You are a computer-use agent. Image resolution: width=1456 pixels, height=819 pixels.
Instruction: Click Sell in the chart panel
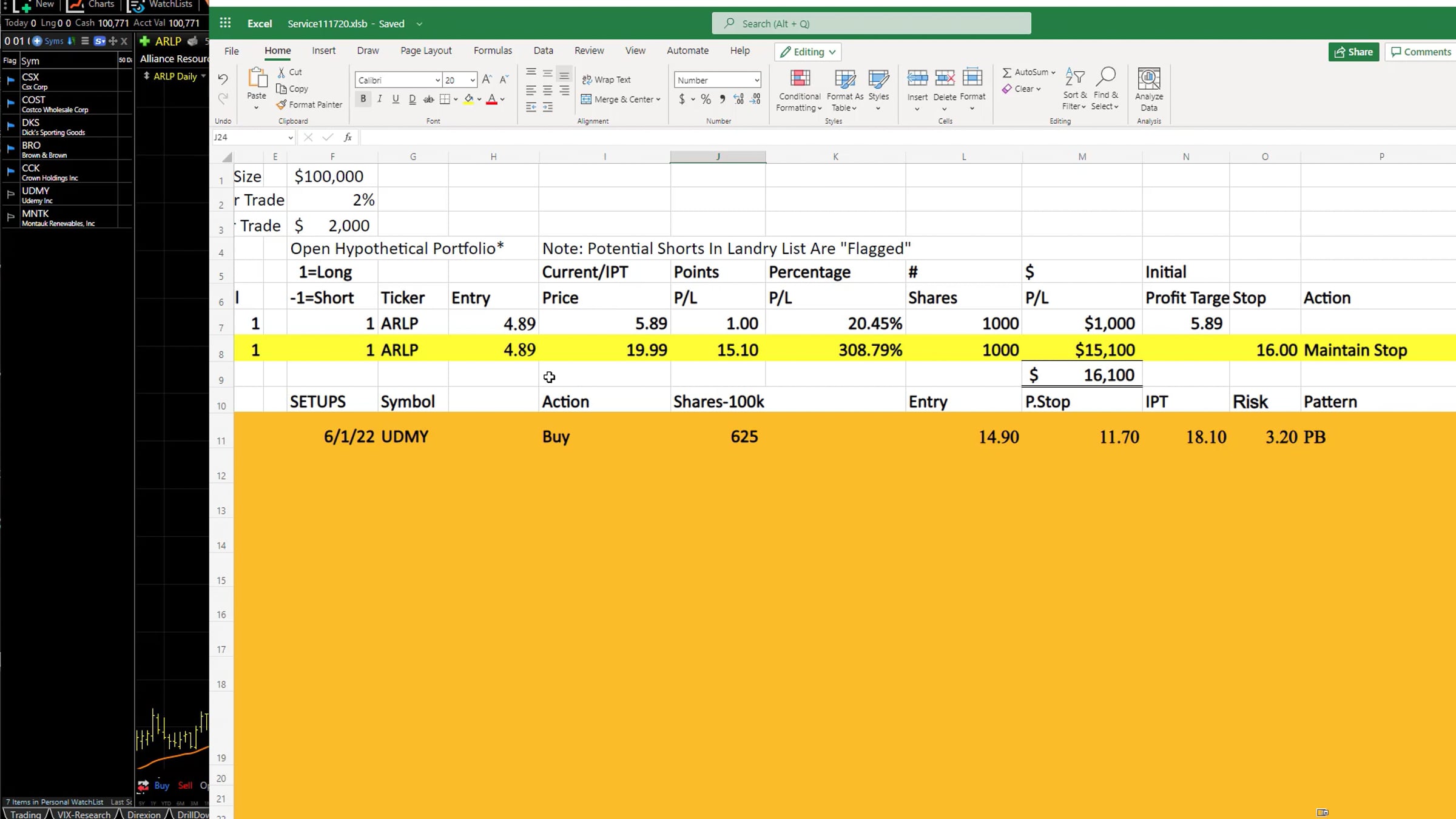pos(185,785)
